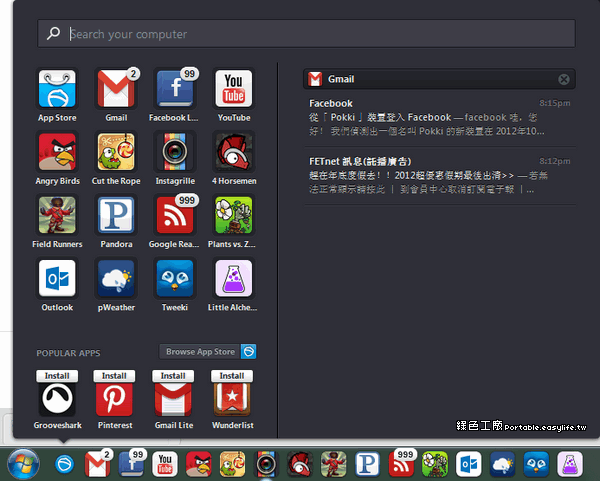The image size is (600, 481).
Task: Open the YouTube app in the grid
Action: pyautogui.click(x=234, y=89)
